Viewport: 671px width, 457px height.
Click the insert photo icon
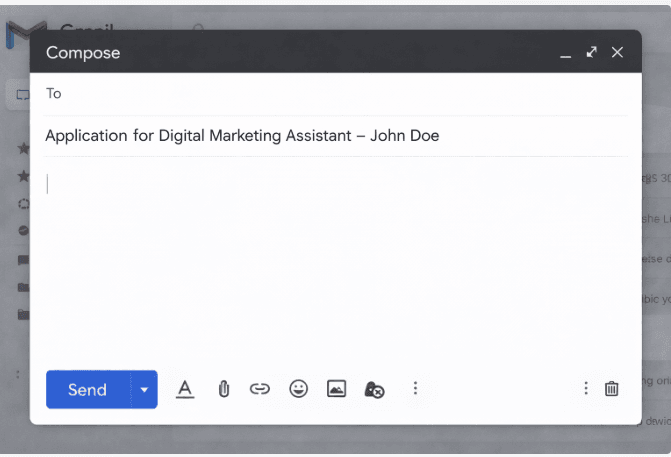coord(336,389)
